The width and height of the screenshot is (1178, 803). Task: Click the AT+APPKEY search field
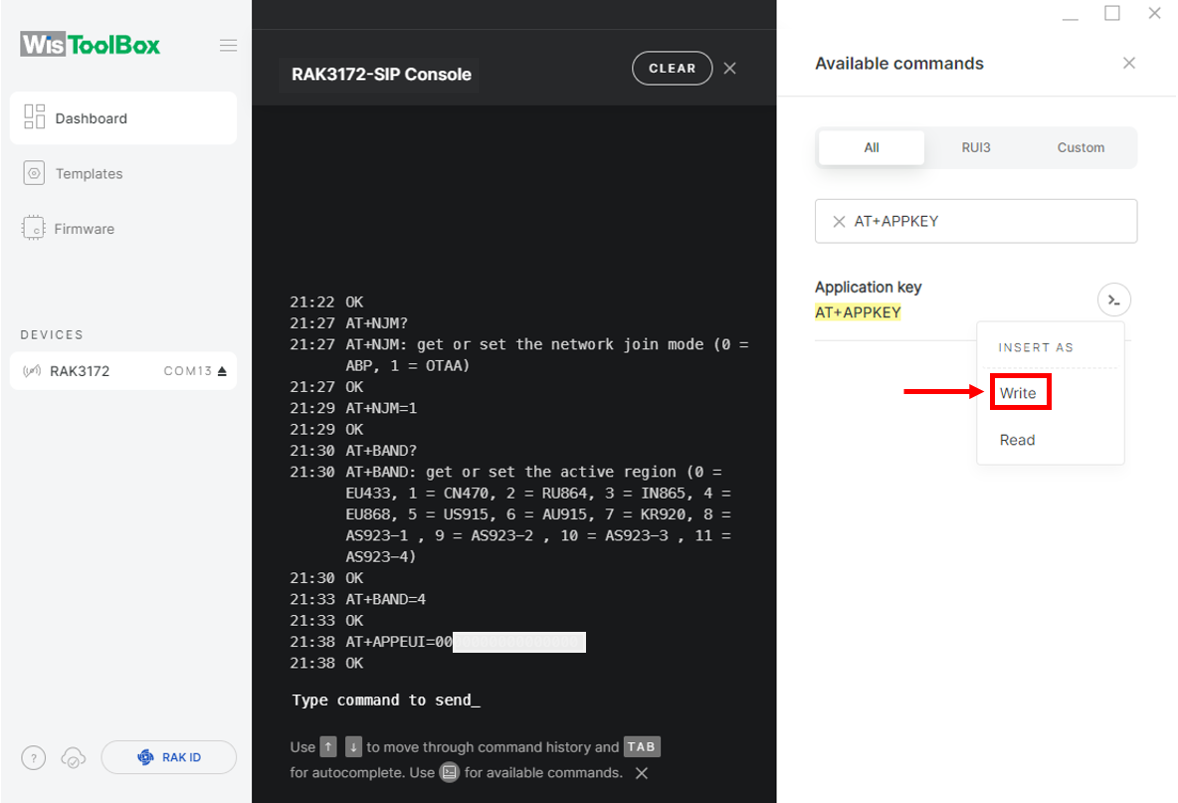click(x=976, y=221)
